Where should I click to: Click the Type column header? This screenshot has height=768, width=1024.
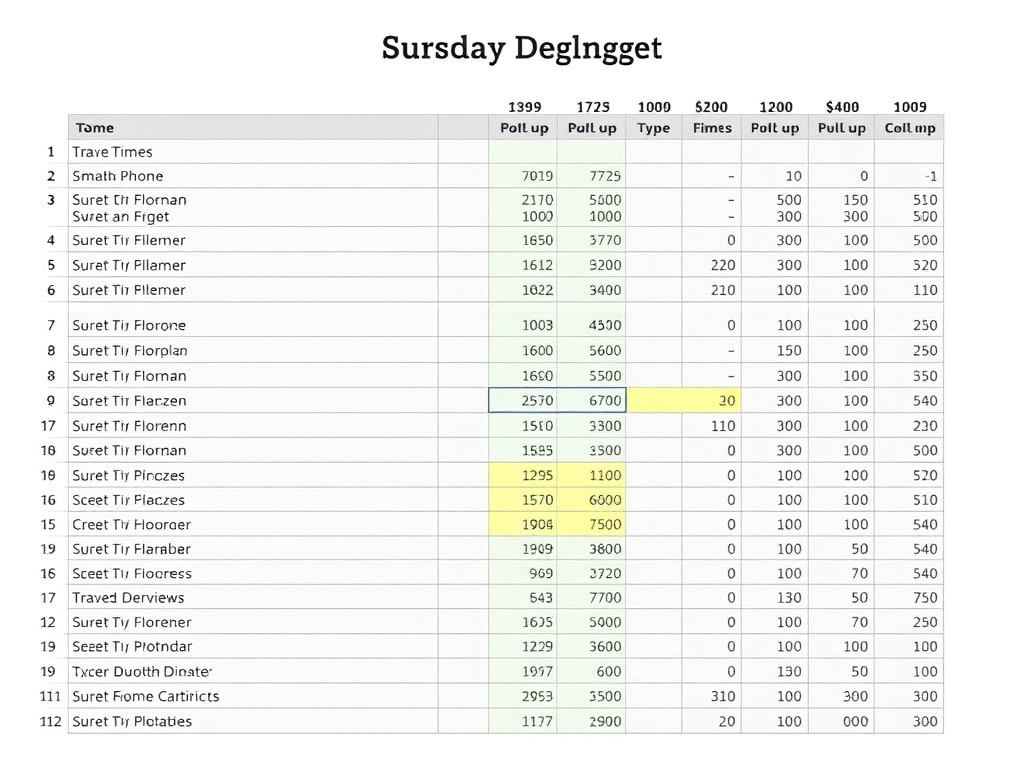[653, 128]
